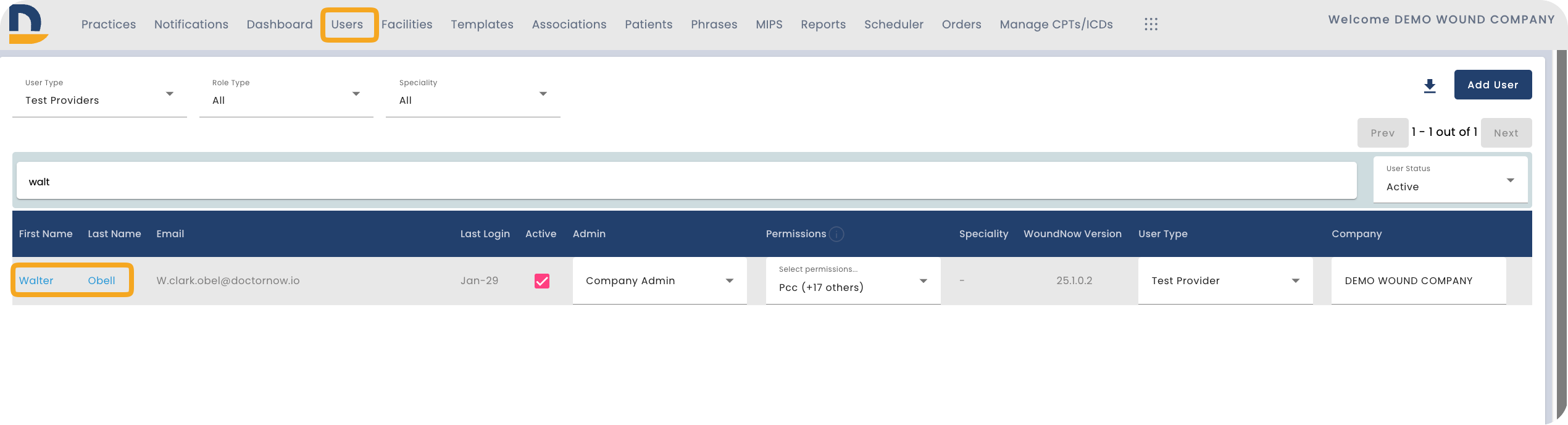
Task: Open the Phrases page
Action: coord(714,24)
